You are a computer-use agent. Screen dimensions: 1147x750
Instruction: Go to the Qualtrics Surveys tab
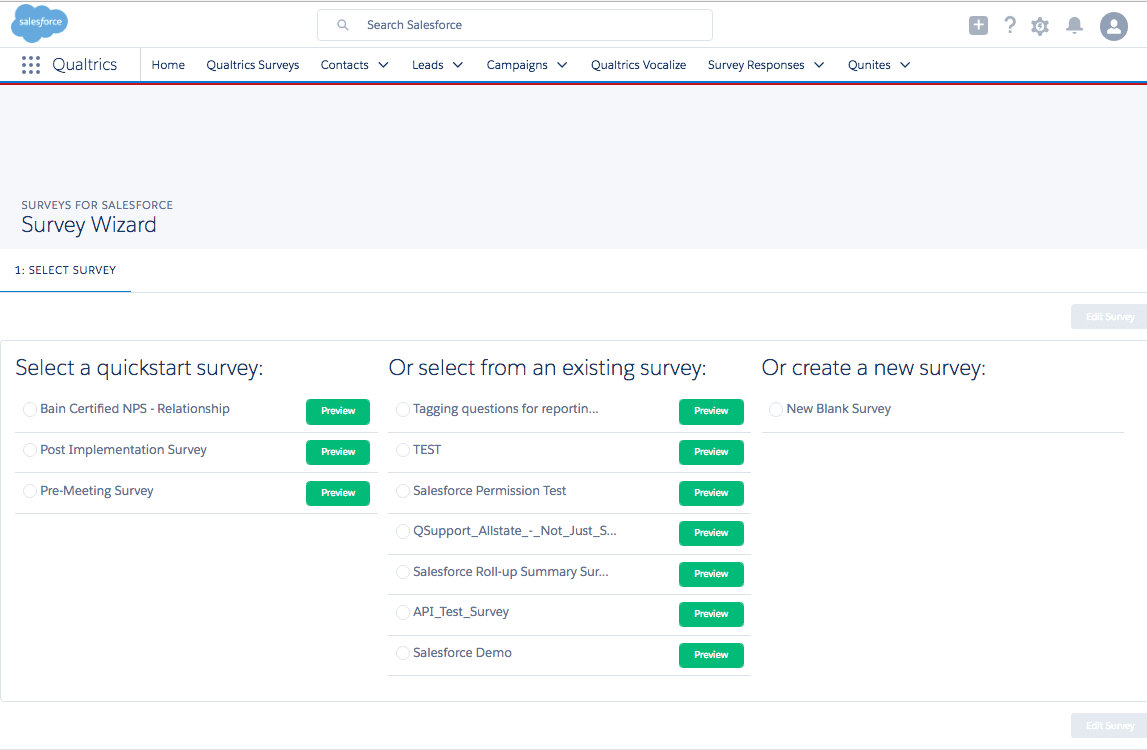coord(252,65)
